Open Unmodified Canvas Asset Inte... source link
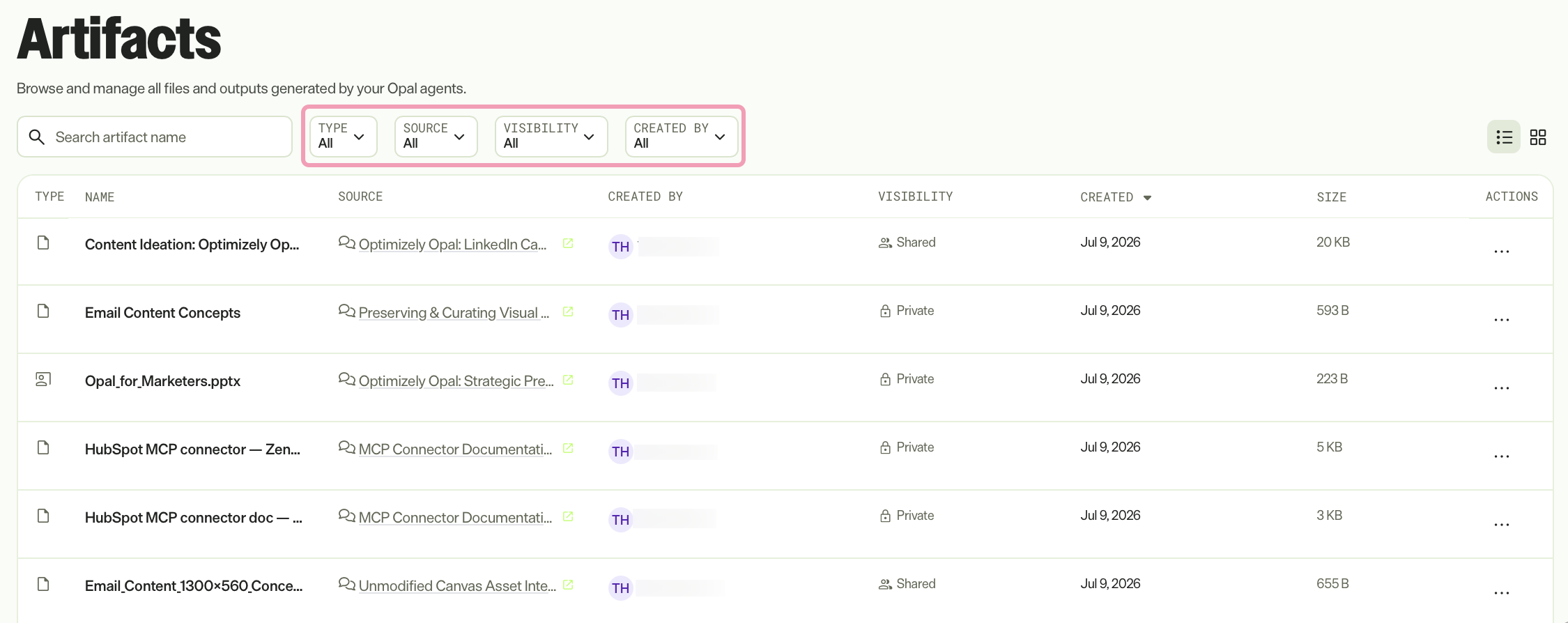 (x=457, y=586)
